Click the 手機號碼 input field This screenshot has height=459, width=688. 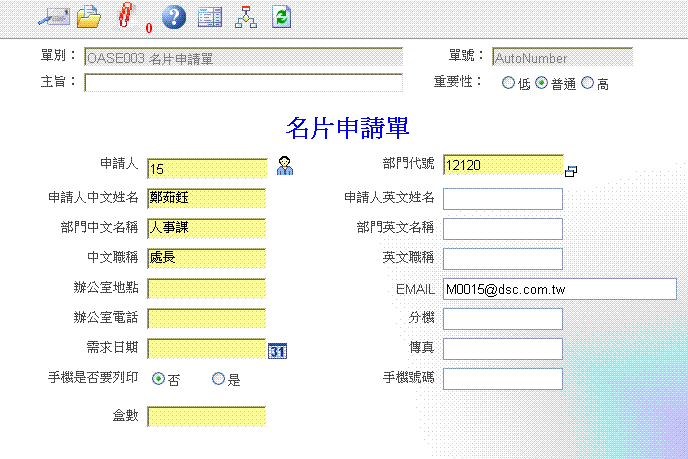pyautogui.click(x=502, y=379)
